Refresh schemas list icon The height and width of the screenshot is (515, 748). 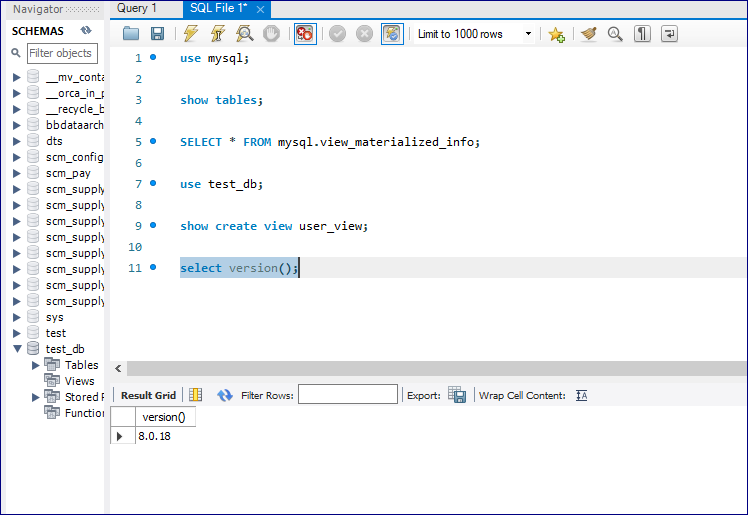[x=86, y=31]
